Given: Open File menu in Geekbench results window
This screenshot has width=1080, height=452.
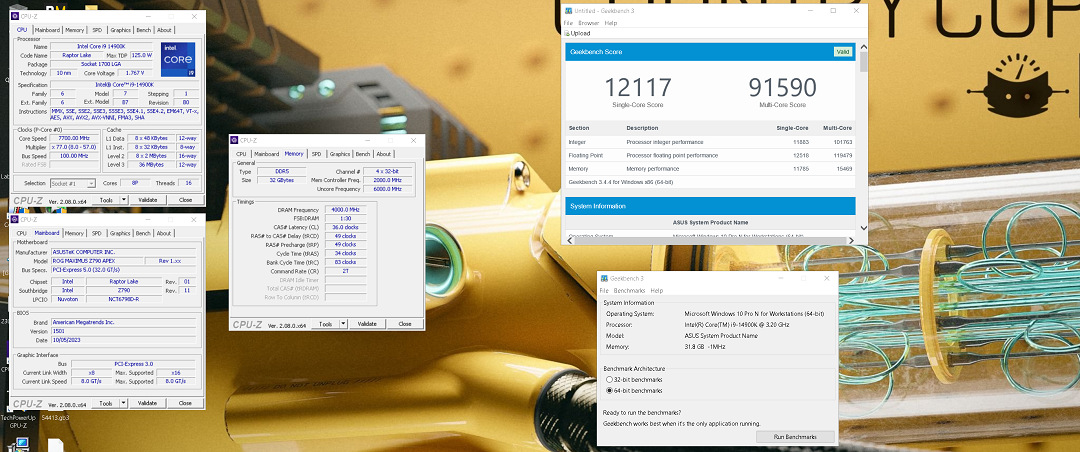Looking at the screenshot, I should point(568,23).
